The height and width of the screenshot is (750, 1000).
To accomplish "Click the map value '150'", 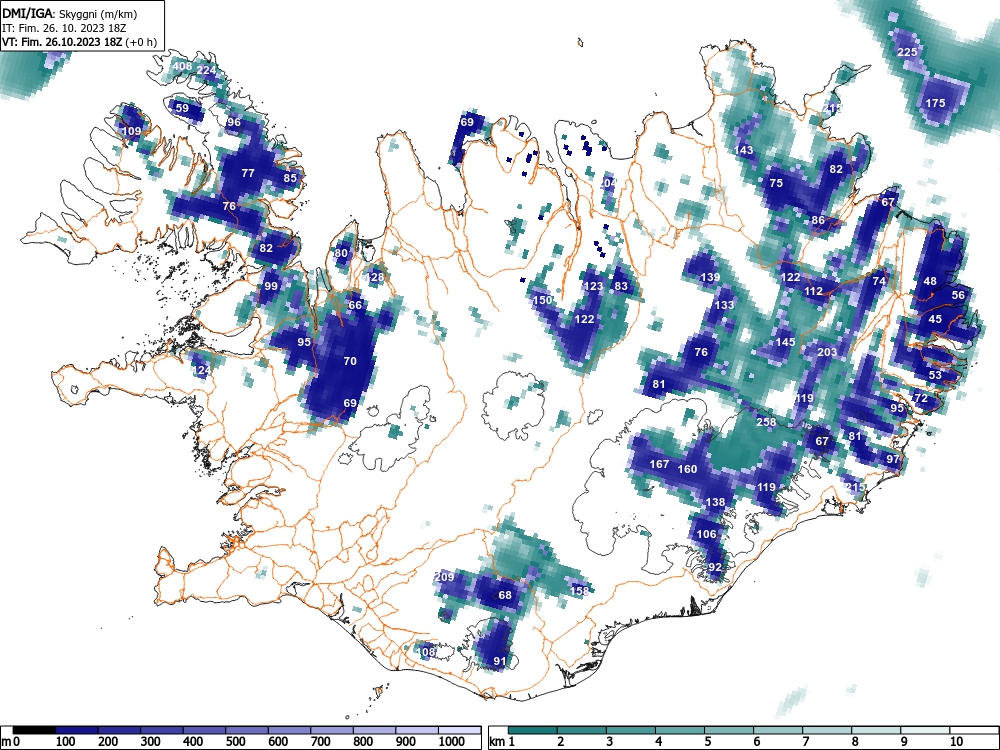I will click(542, 300).
